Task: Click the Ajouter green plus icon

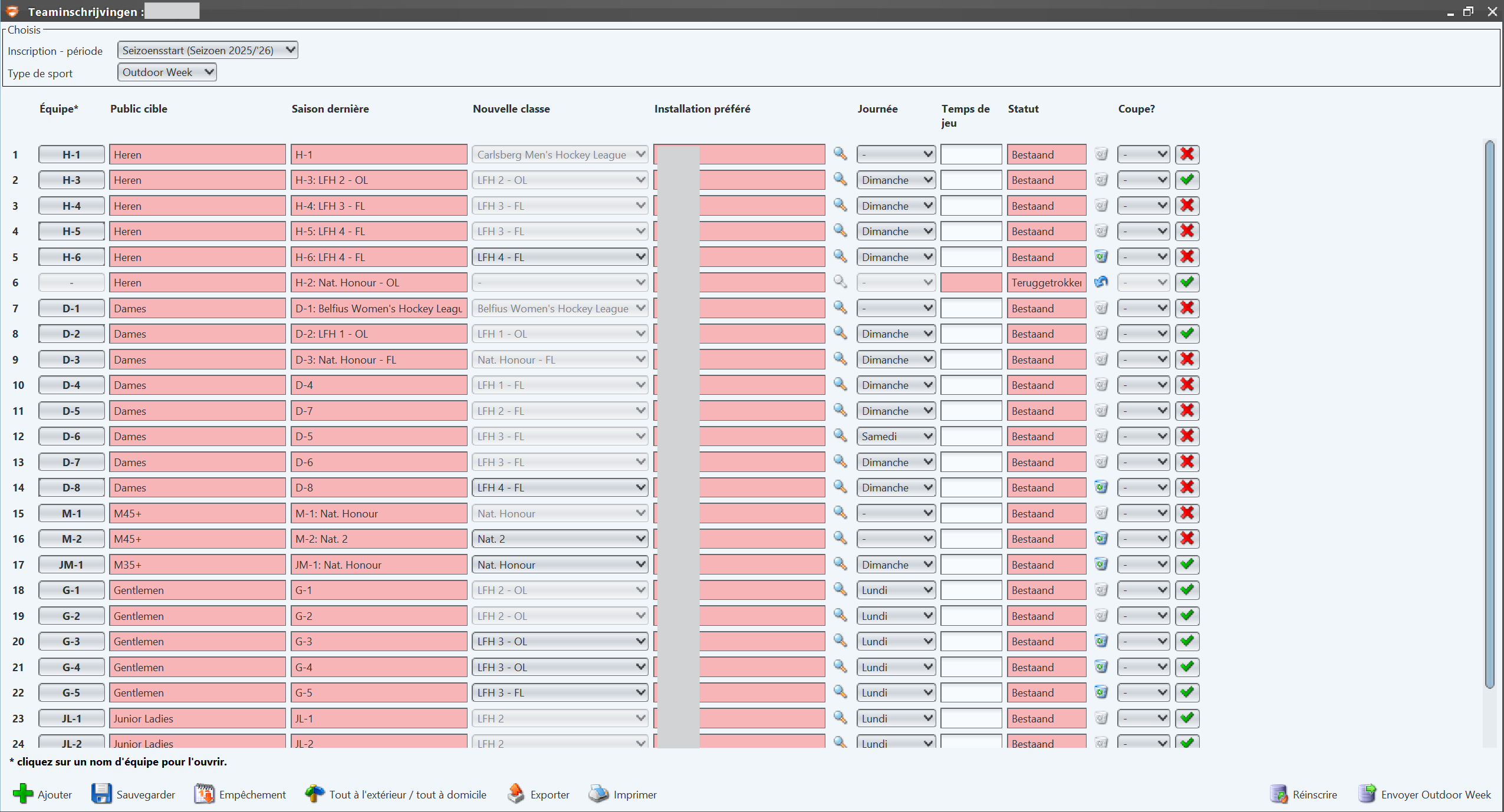Action: (23, 794)
